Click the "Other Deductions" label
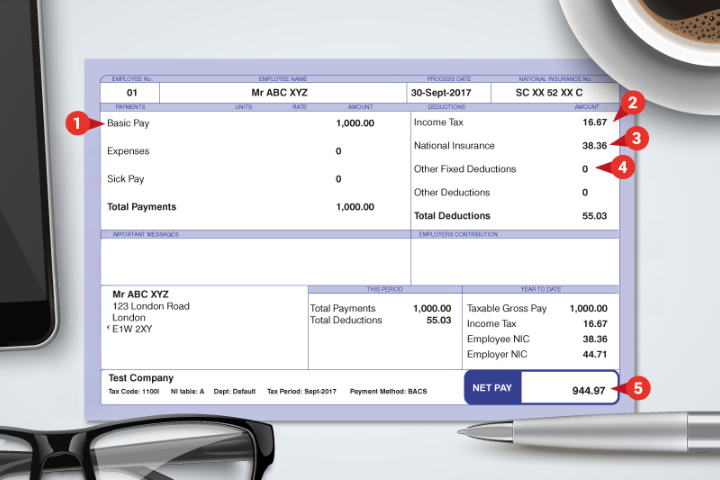The width and height of the screenshot is (720, 480). (452, 192)
